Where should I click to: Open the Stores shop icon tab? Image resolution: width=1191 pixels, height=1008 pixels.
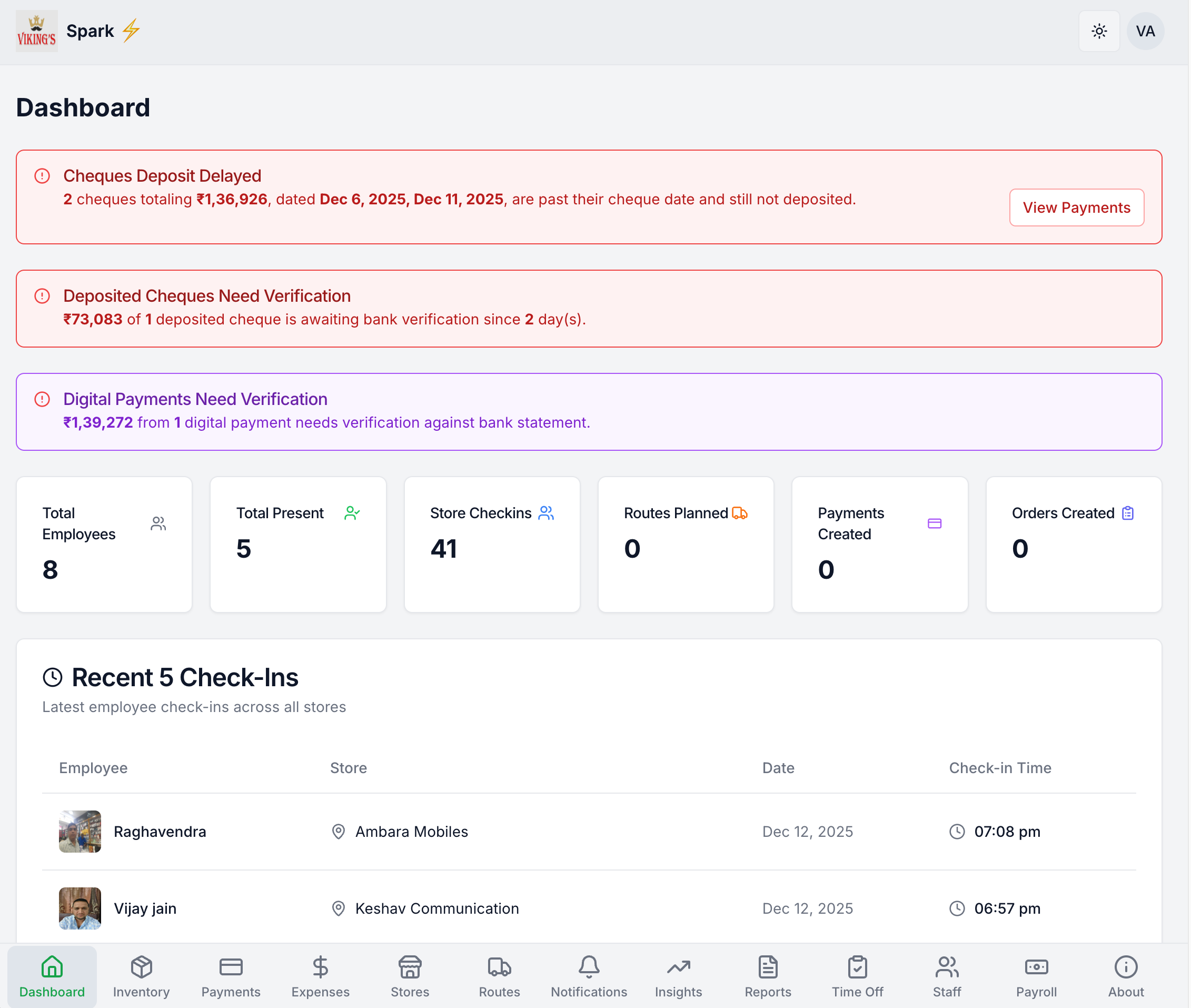click(410, 976)
